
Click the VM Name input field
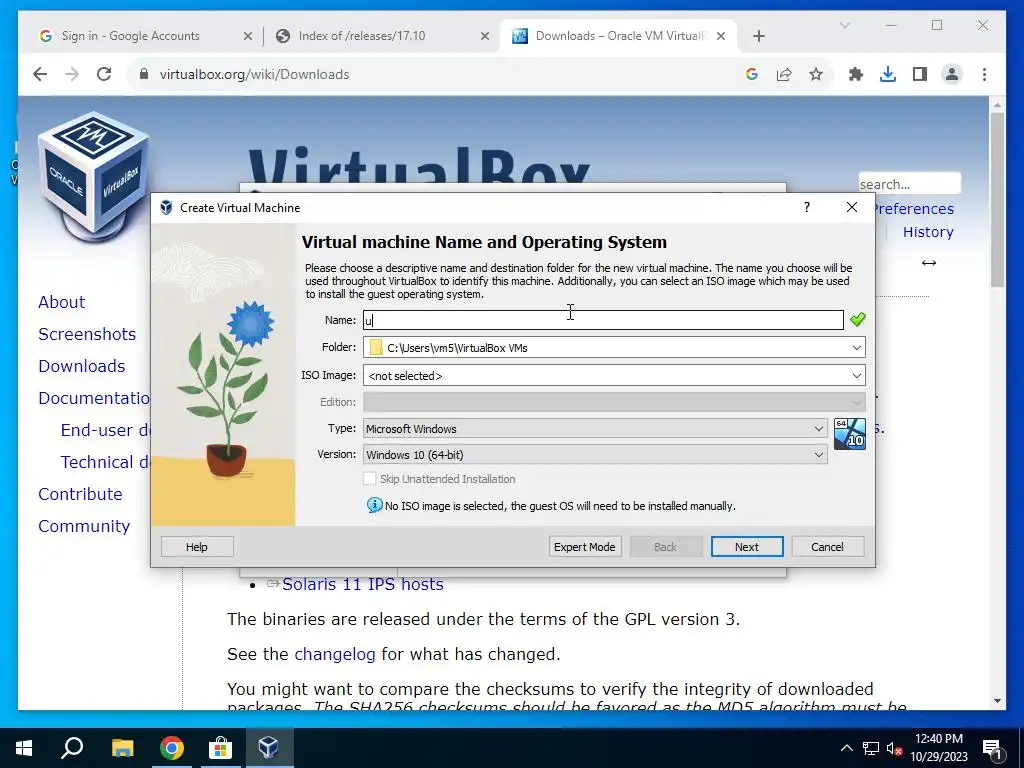[603, 320]
